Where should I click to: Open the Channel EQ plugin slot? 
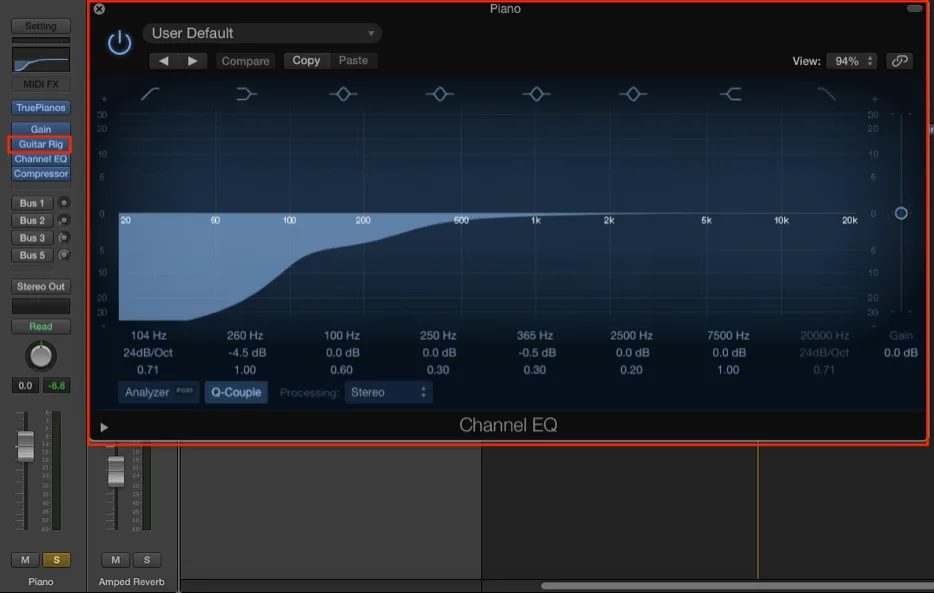pos(41,159)
